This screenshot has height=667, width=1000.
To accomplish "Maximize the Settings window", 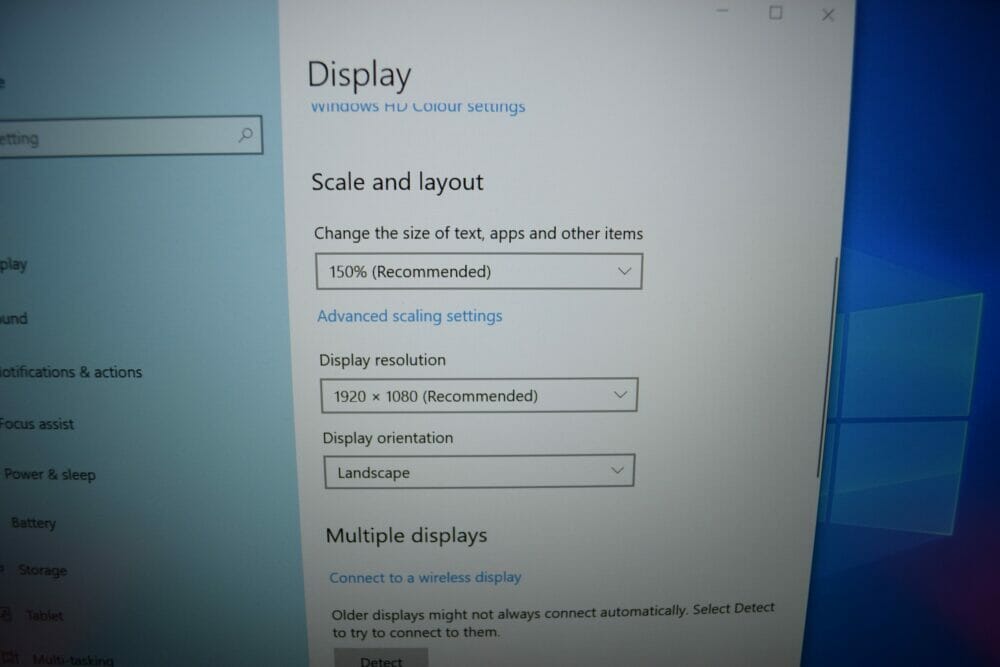I will [x=776, y=13].
